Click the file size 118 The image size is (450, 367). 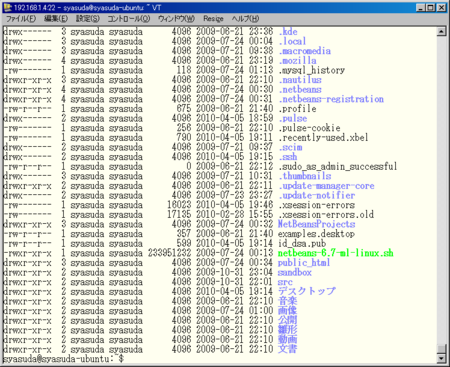184,70
